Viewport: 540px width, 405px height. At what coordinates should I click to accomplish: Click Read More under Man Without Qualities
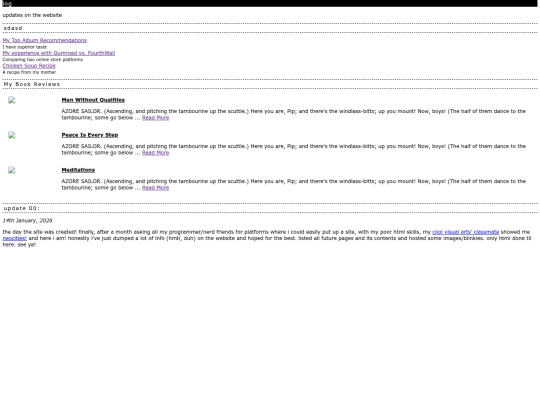tap(155, 118)
